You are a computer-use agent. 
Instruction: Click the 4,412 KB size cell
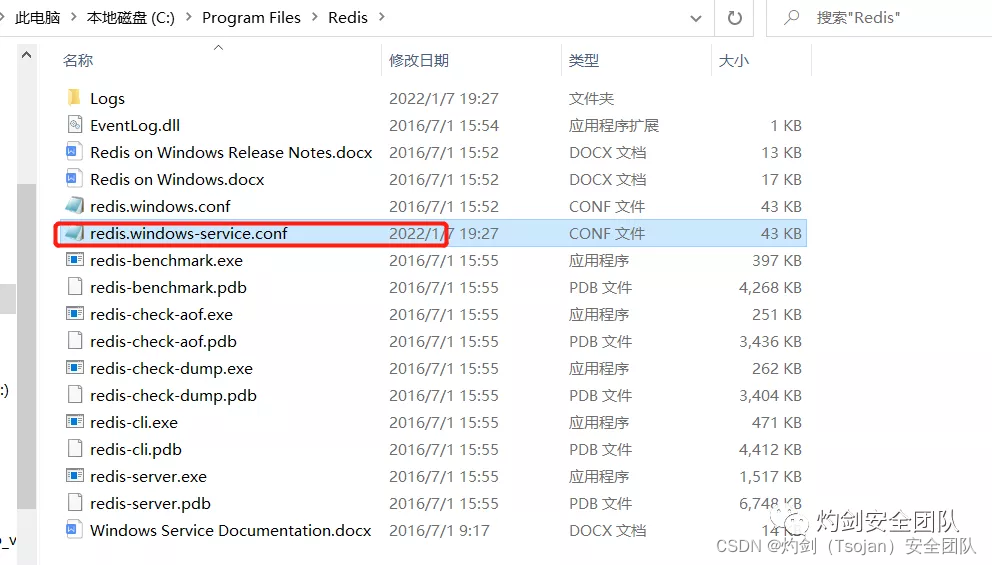770,449
